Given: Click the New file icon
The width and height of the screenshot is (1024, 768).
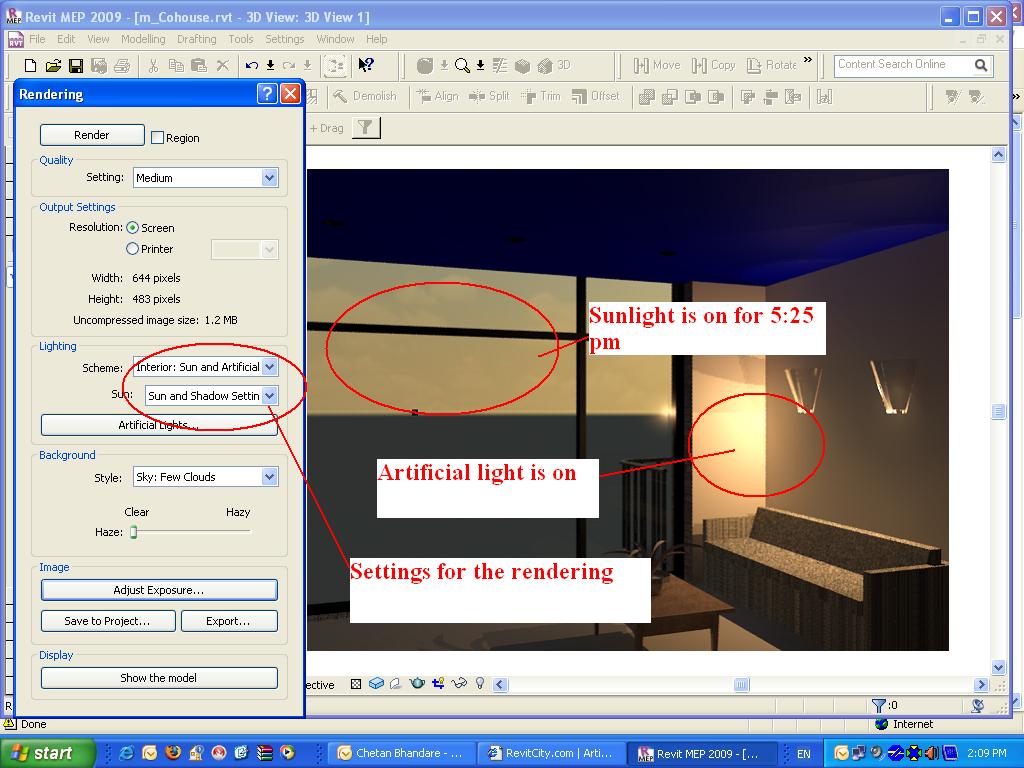Looking at the screenshot, I should (x=30, y=66).
